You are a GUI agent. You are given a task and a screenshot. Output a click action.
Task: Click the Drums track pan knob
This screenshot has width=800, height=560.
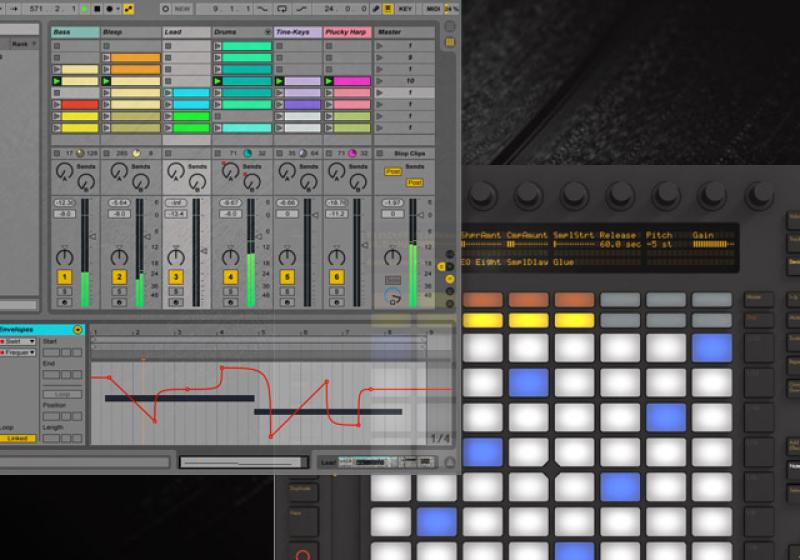[231, 258]
